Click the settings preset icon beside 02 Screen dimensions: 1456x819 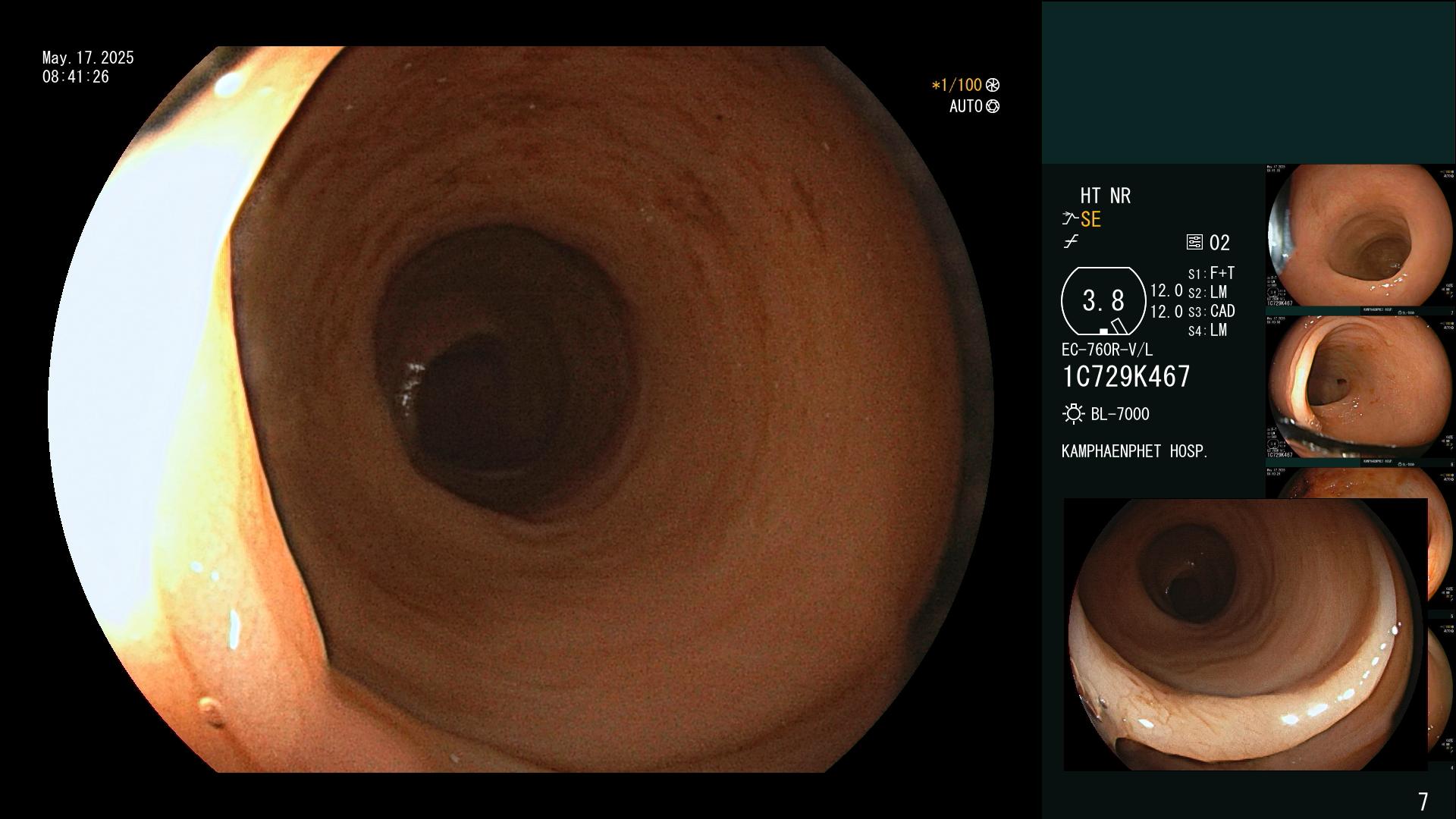(x=1194, y=243)
